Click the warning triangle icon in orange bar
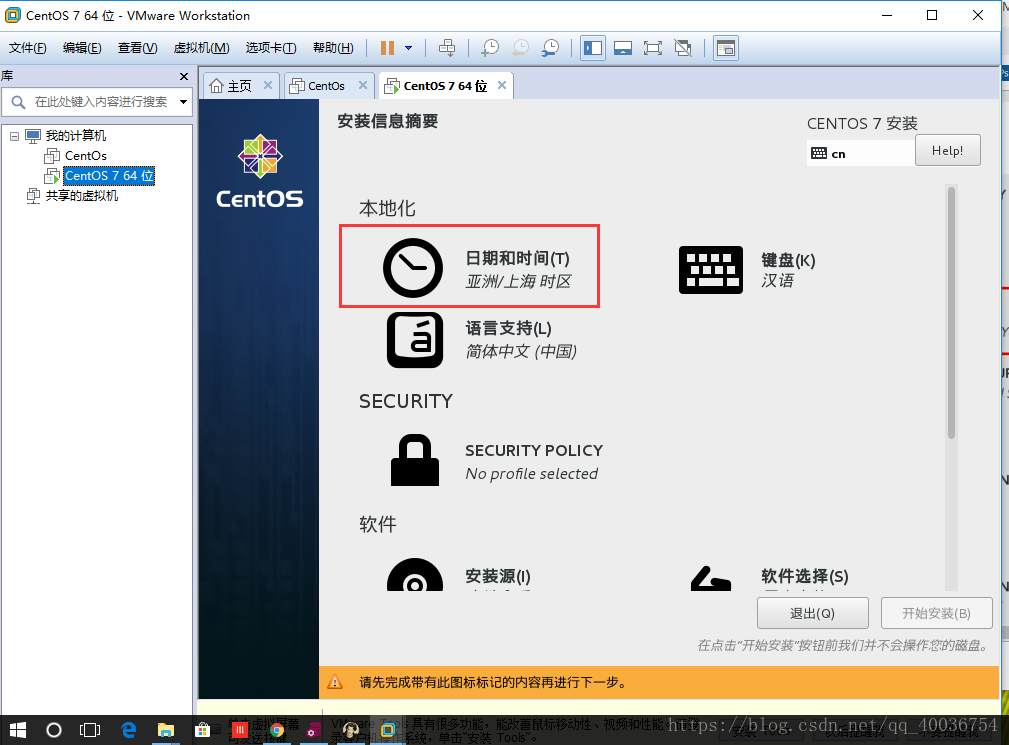Viewport: 1009px width, 745px height. (335, 682)
